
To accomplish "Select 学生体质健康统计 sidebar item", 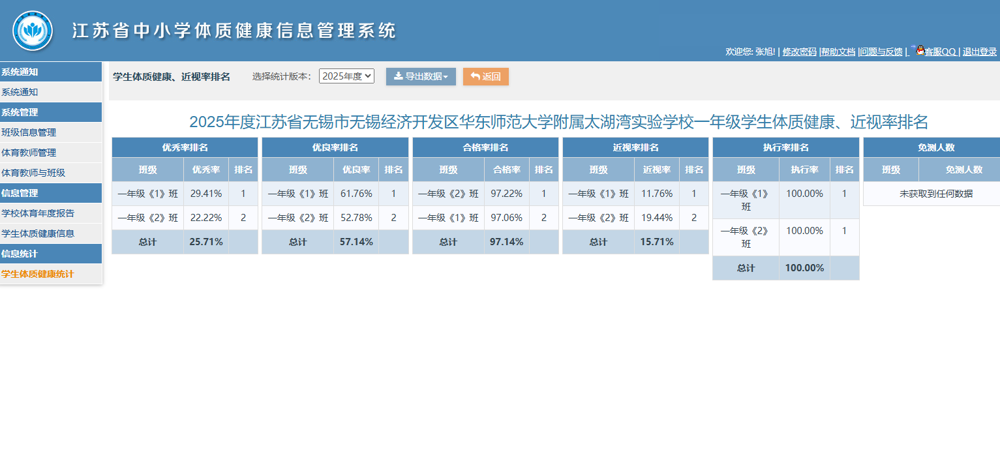I will 38,274.
